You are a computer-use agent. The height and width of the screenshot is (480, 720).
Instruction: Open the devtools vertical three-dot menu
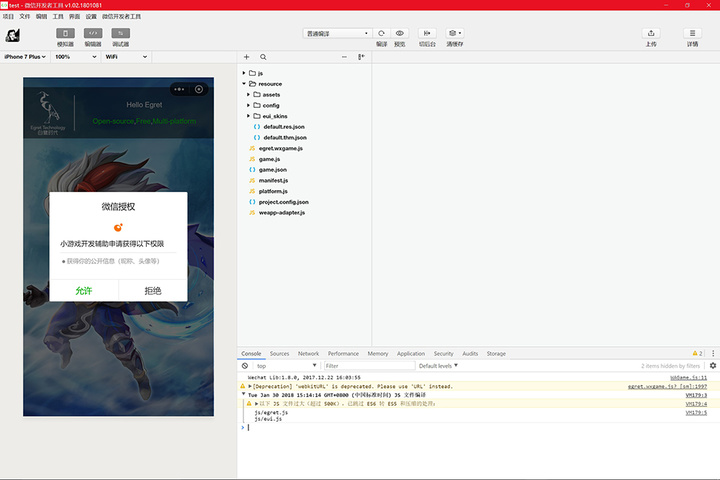tap(713, 353)
